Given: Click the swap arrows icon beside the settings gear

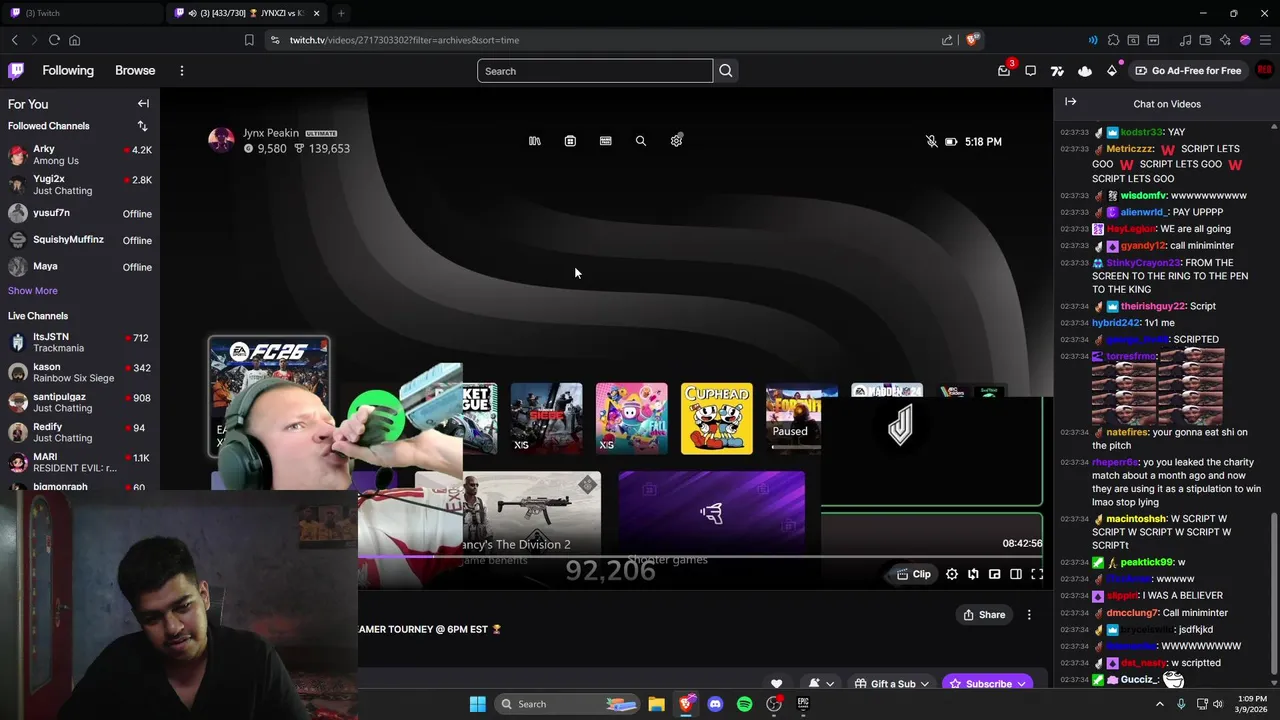Looking at the screenshot, I should 973,574.
